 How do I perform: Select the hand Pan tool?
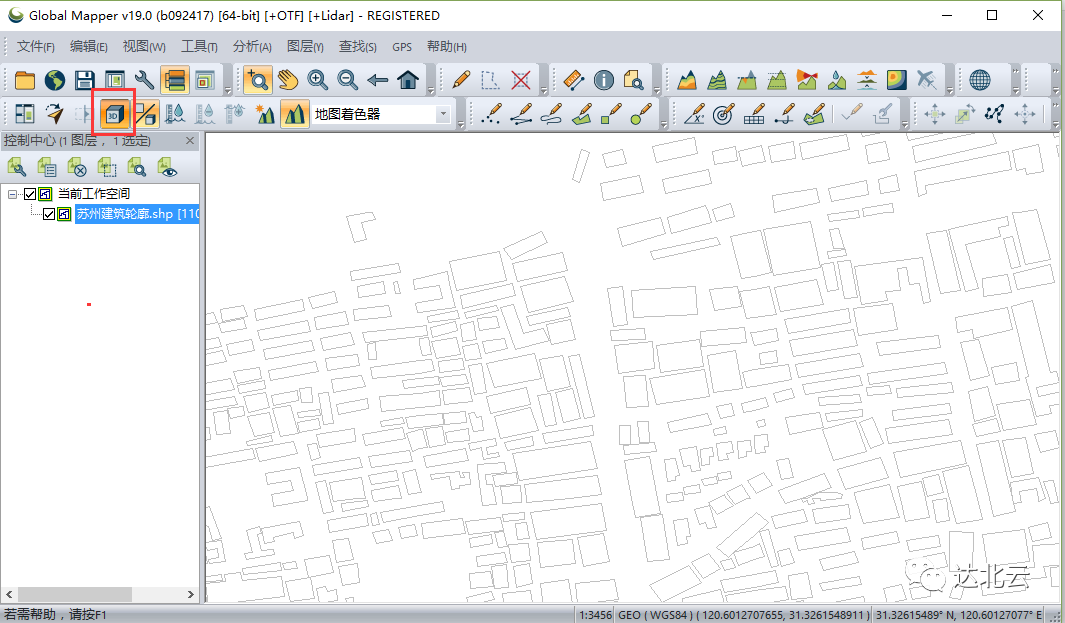[x=288, y=80]
